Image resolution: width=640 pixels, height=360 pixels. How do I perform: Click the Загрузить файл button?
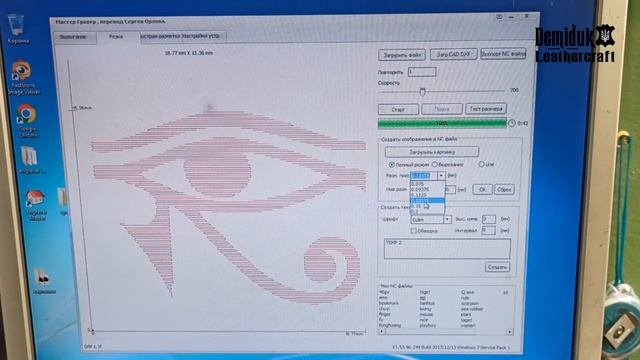click(x=402, y=55)
